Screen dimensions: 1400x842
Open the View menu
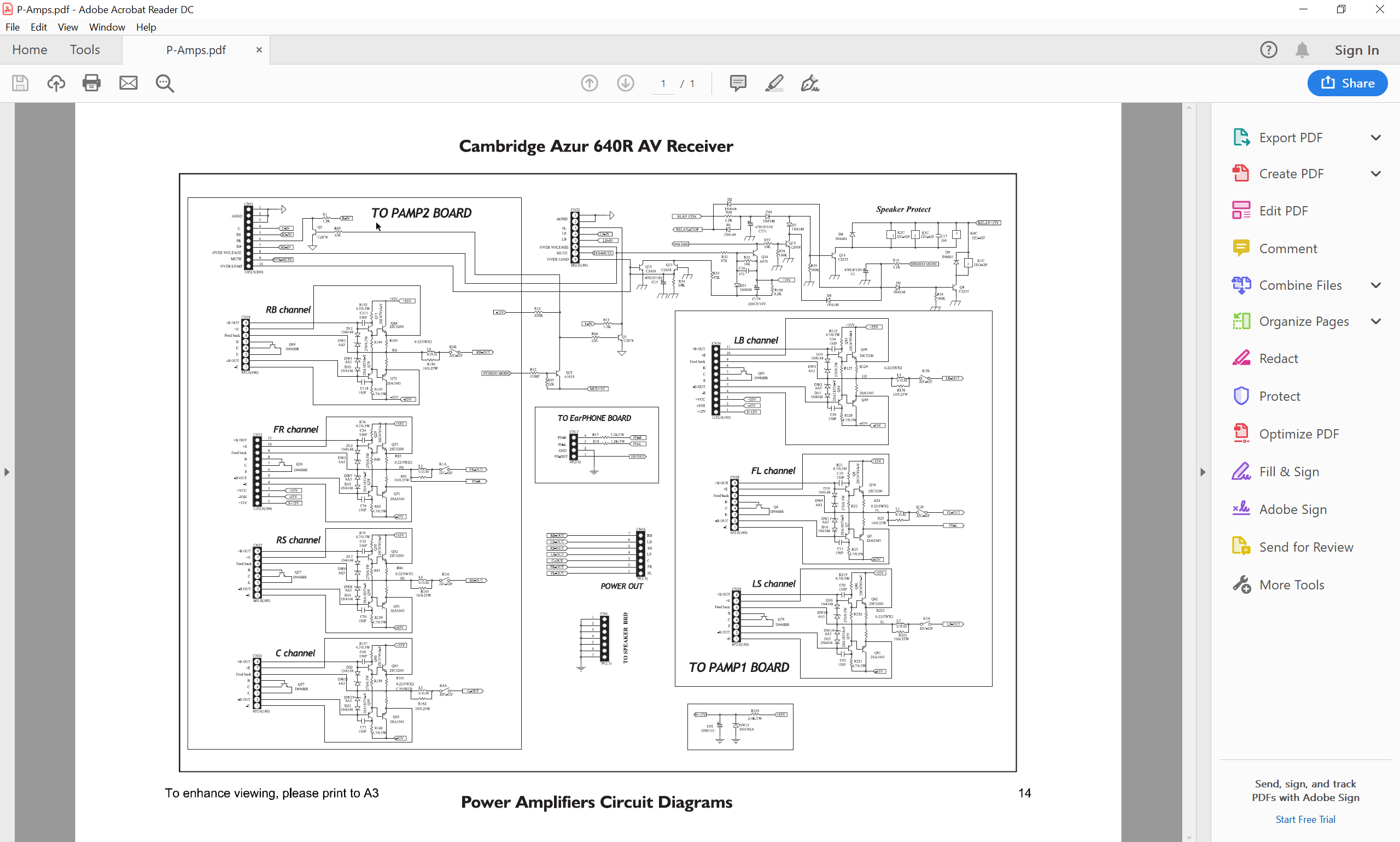(67, 27)
